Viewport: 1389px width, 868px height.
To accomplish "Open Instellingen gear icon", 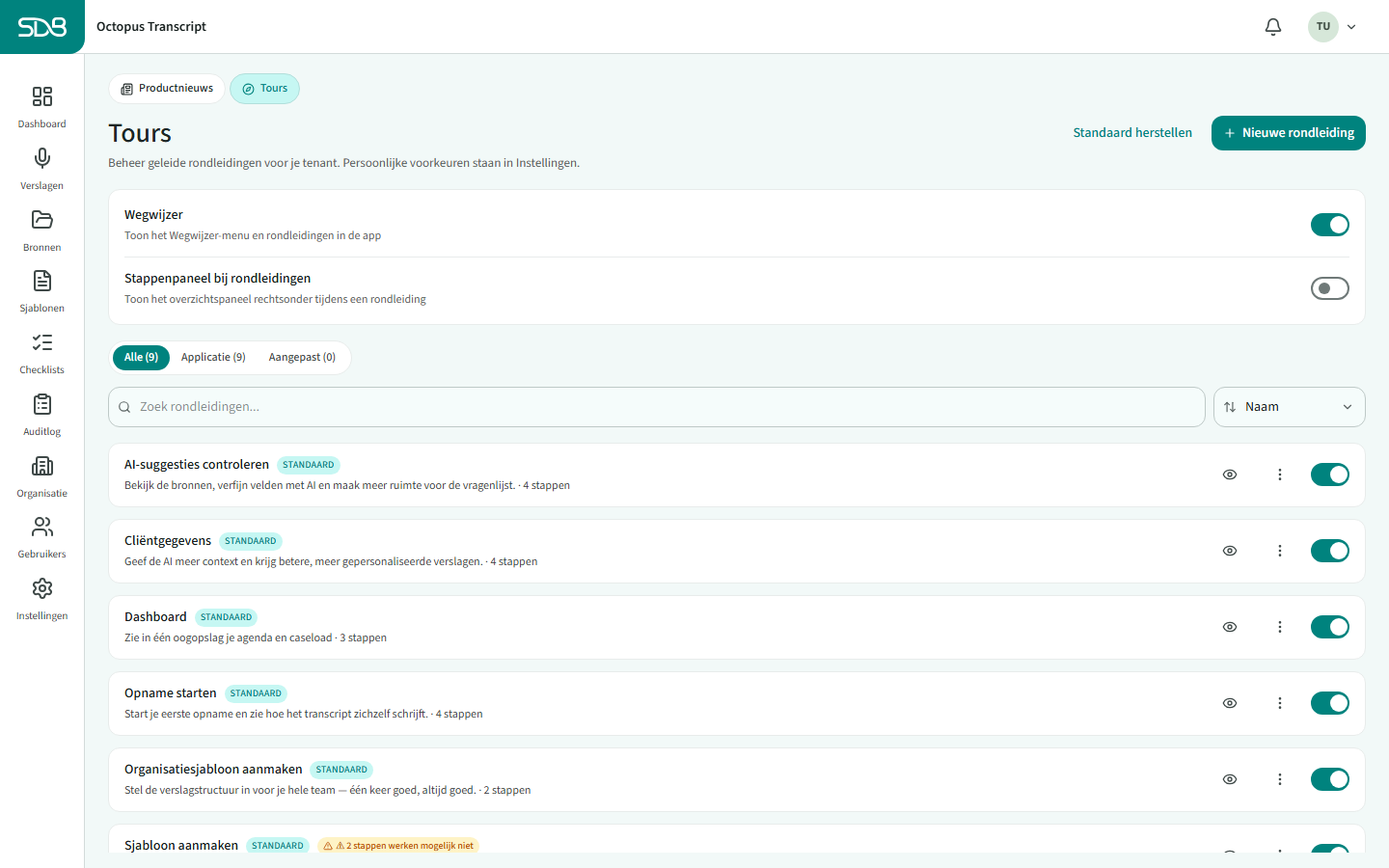I will (41, 588).
